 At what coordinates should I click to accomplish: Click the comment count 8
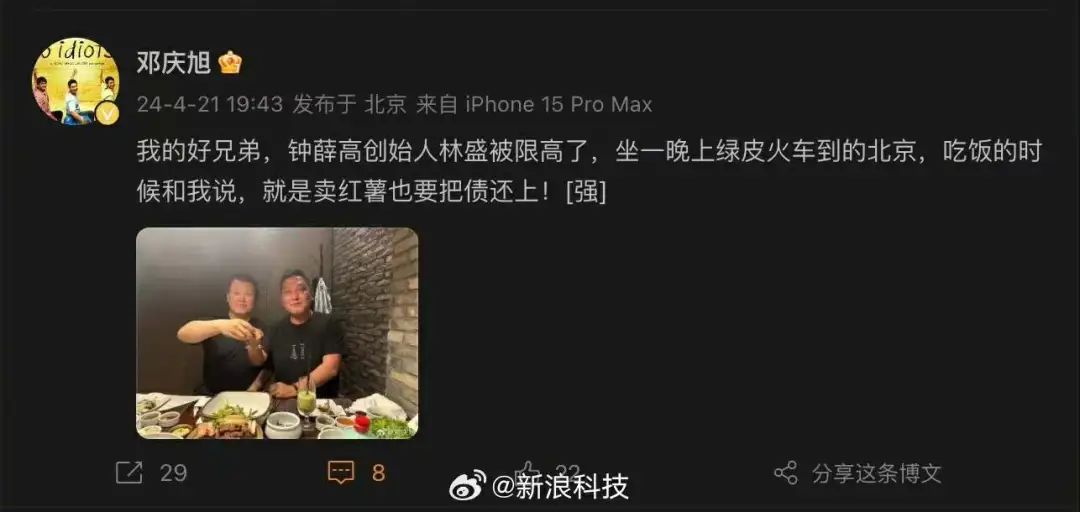[x=379, y=473]
